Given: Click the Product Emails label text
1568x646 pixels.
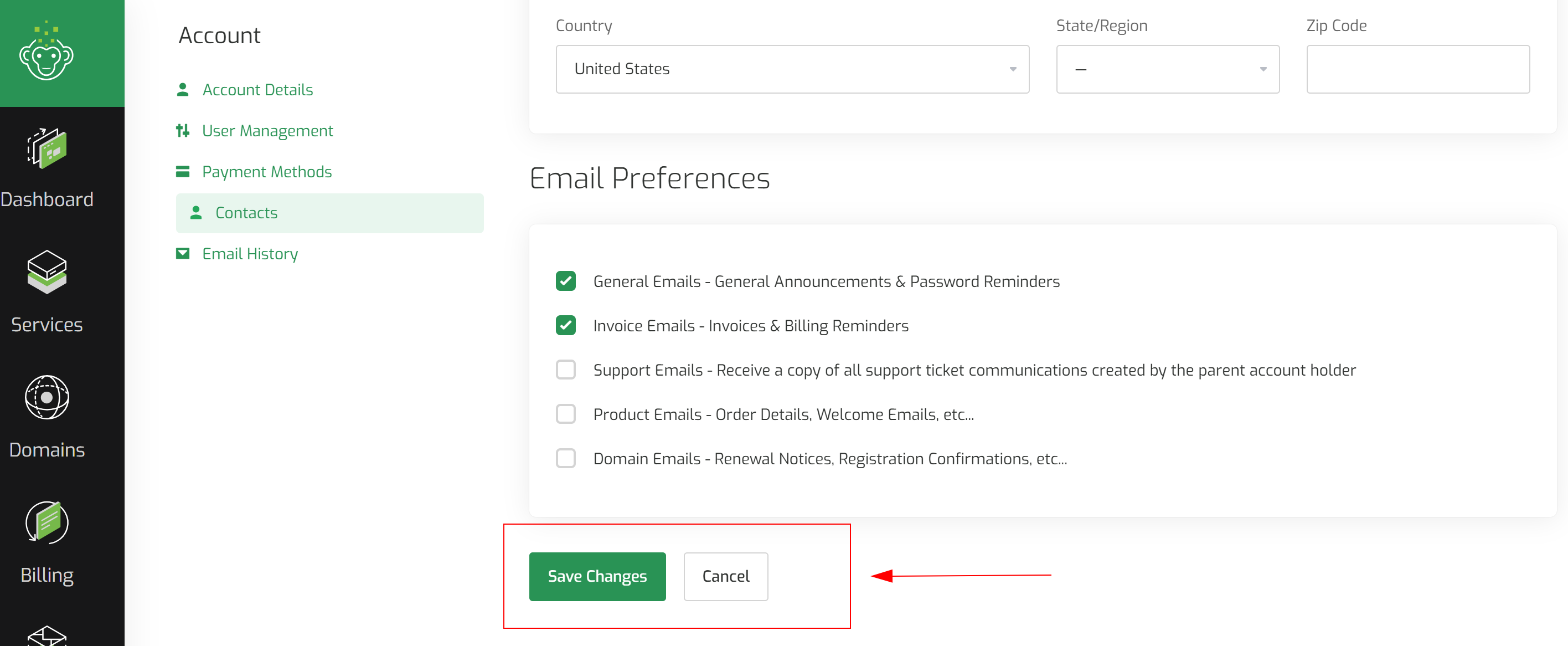Looking at the screenshot, I should click(783, 414).
